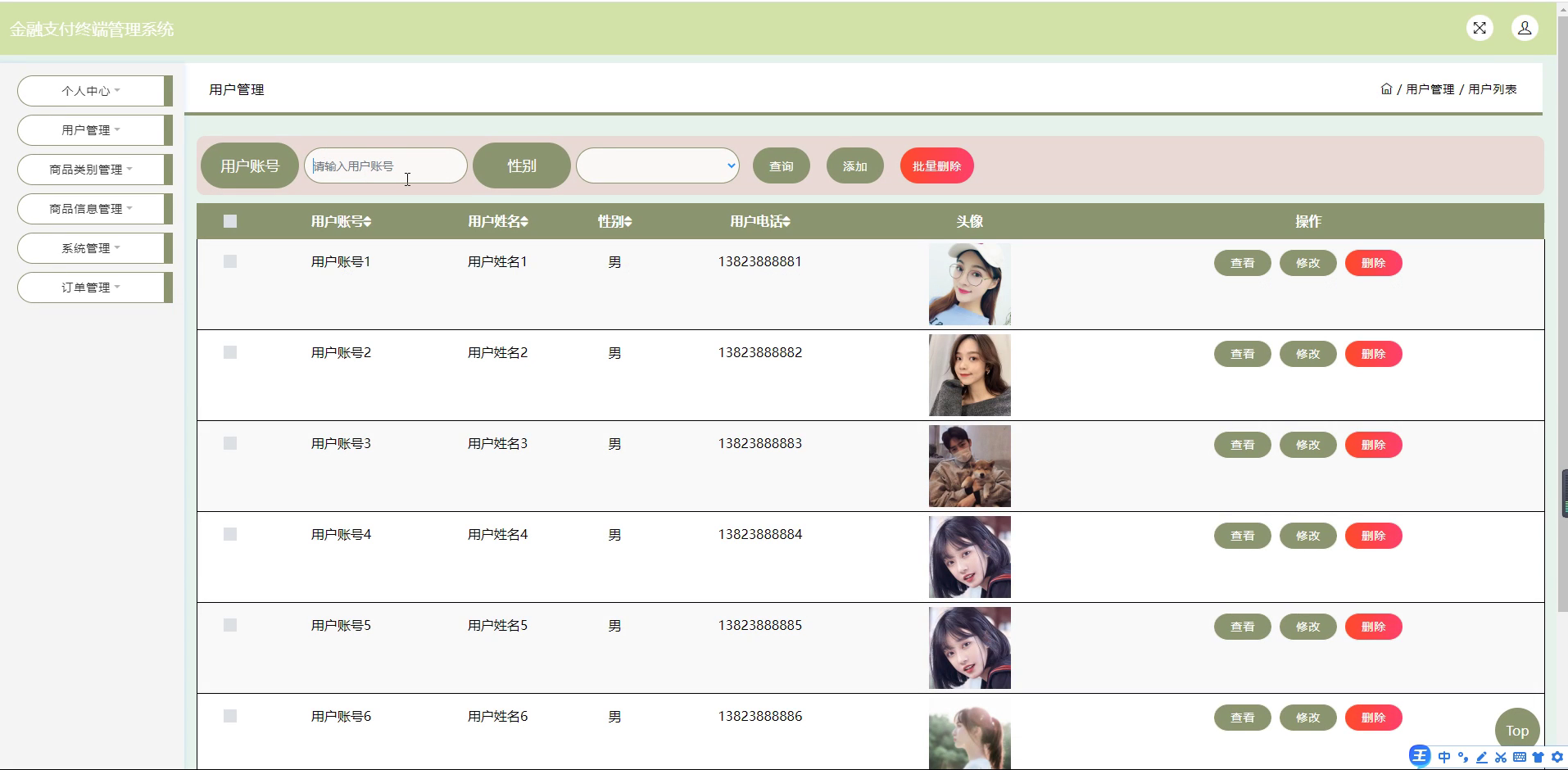Open the user profile icon in header
The image size is (1568, 770).
(1525, 28)
